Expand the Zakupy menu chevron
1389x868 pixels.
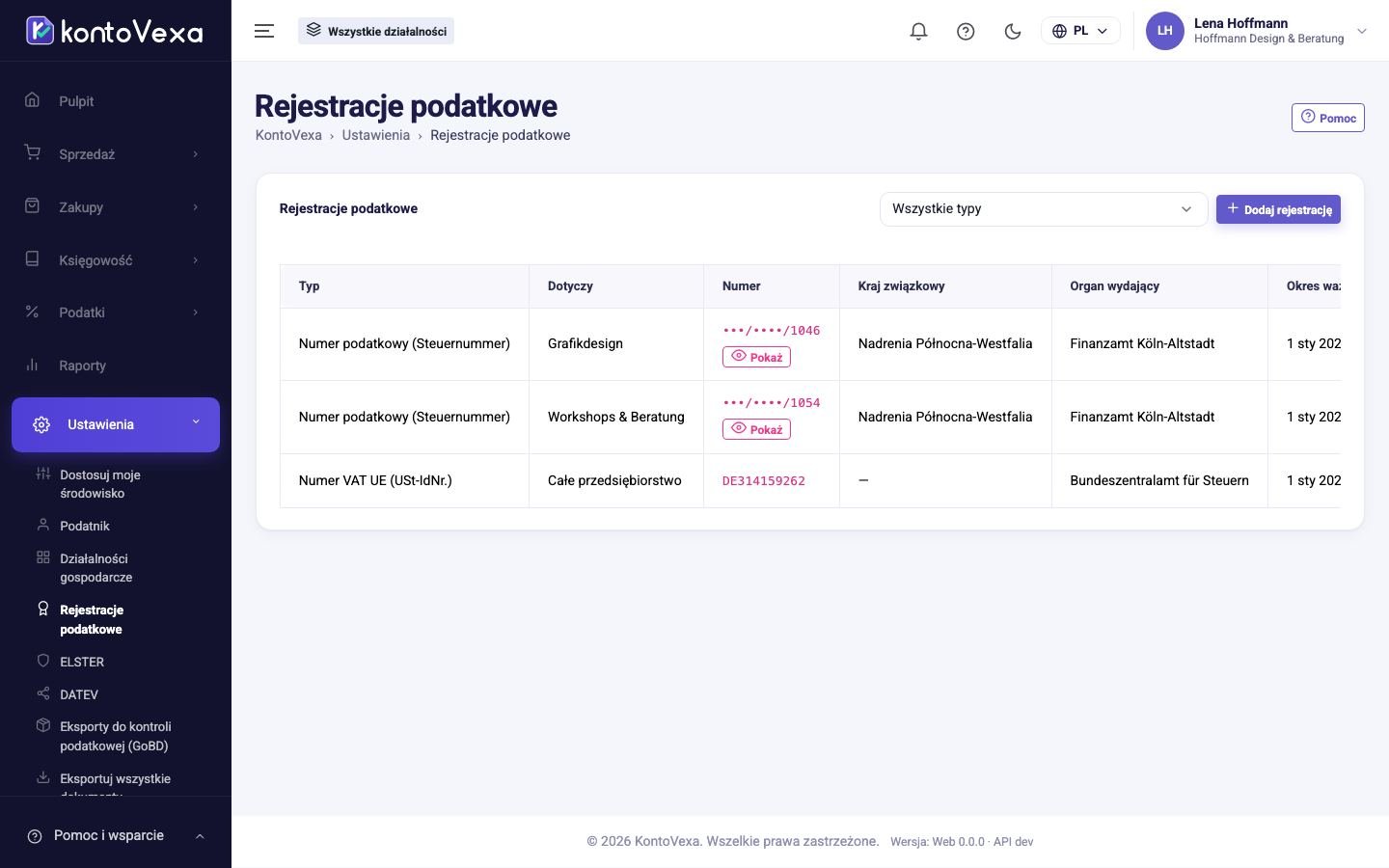point(196,207)
